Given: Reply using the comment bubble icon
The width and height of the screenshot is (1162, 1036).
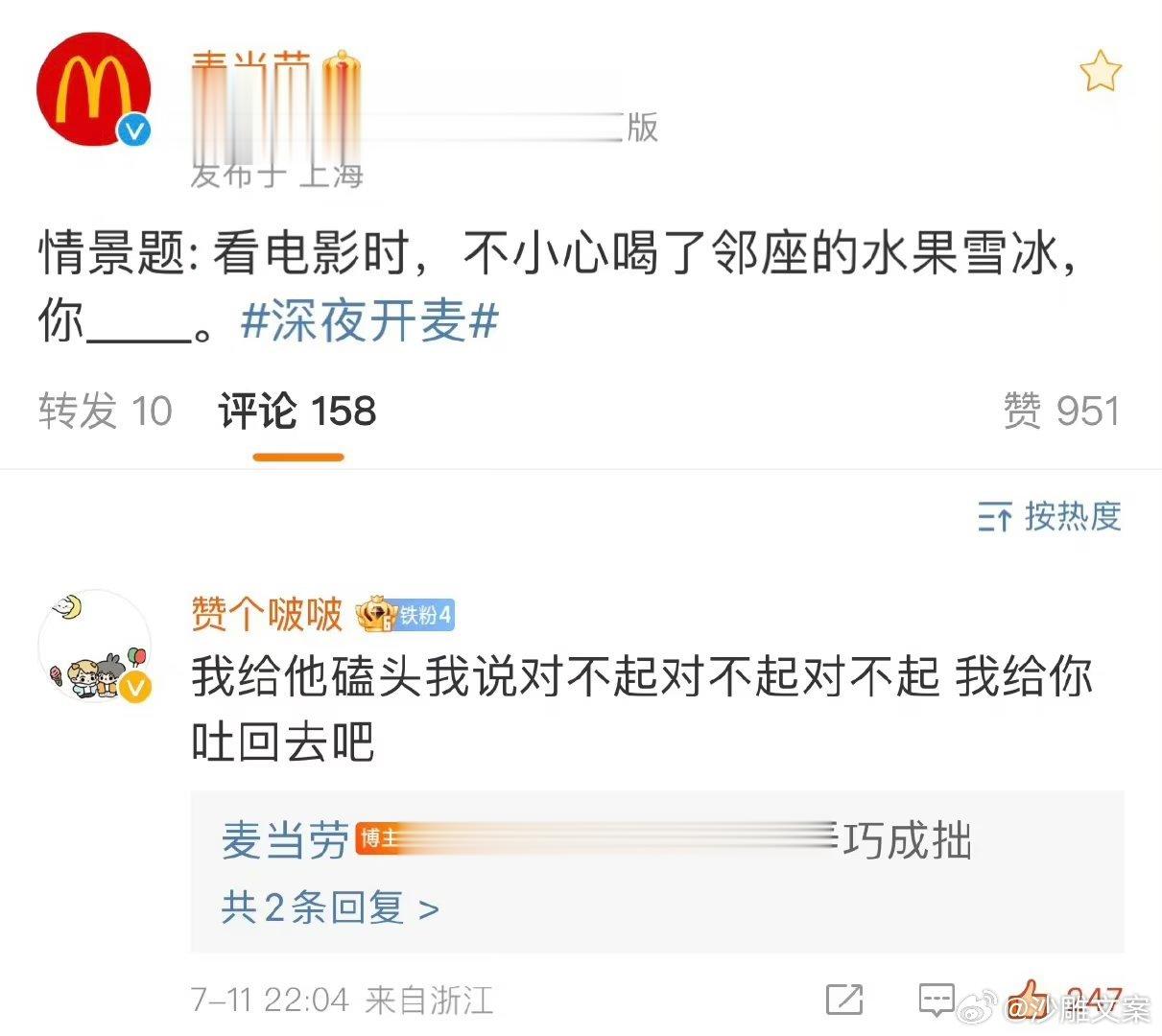Looking at the screenshot, I should pyautogui.click(x=937, y=1000).
